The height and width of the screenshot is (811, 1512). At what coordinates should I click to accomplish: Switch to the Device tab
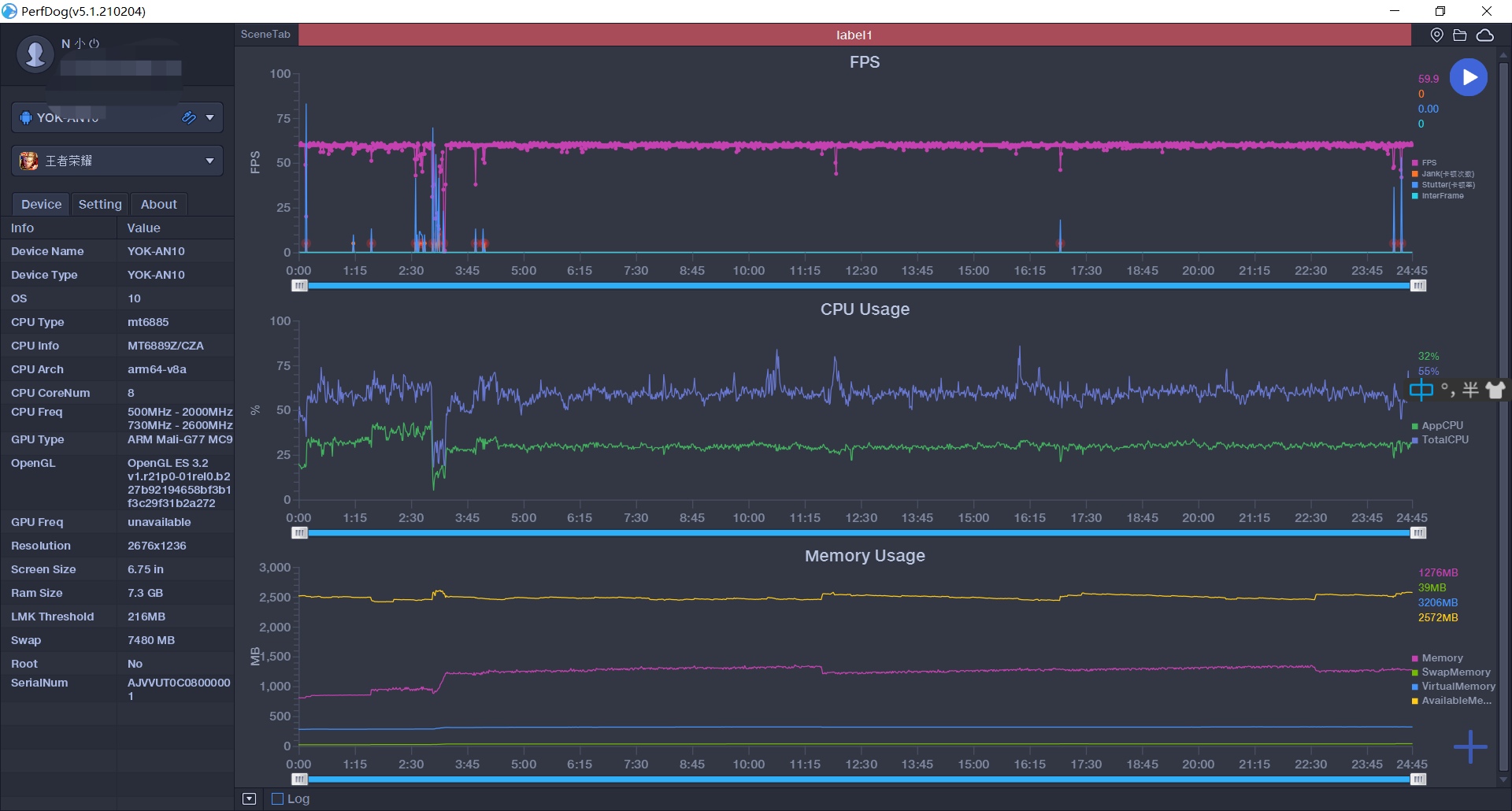click(x=41, y=204)
